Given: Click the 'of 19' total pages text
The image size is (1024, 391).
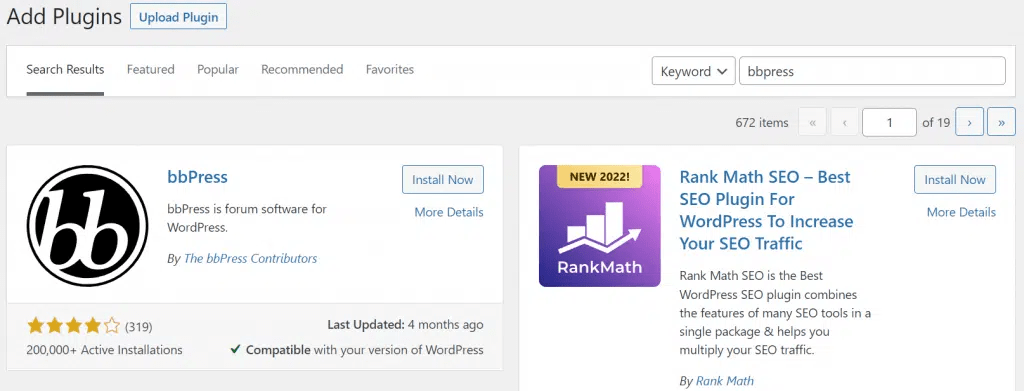Looking at the screenshot, I should click(x=936, y=123).
